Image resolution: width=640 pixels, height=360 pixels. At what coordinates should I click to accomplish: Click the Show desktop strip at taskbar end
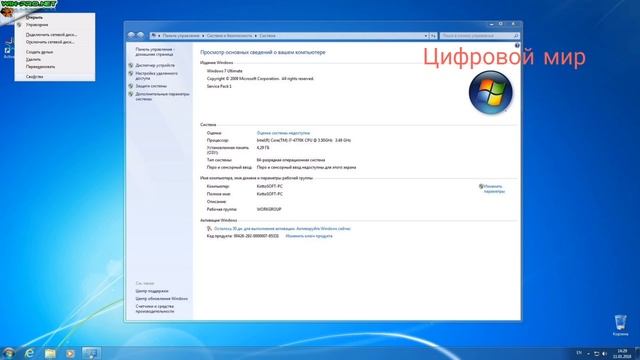pyautogui.click(x=637, y=353)
